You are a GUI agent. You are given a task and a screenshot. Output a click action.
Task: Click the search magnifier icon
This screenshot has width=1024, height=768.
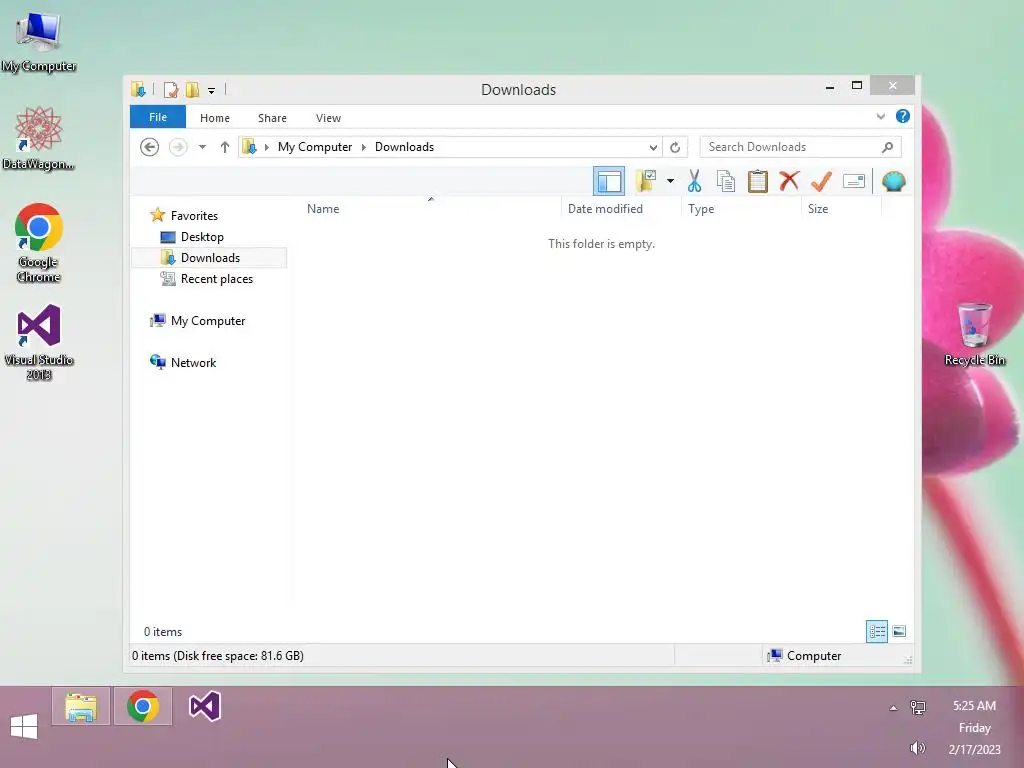coord(888,147)
